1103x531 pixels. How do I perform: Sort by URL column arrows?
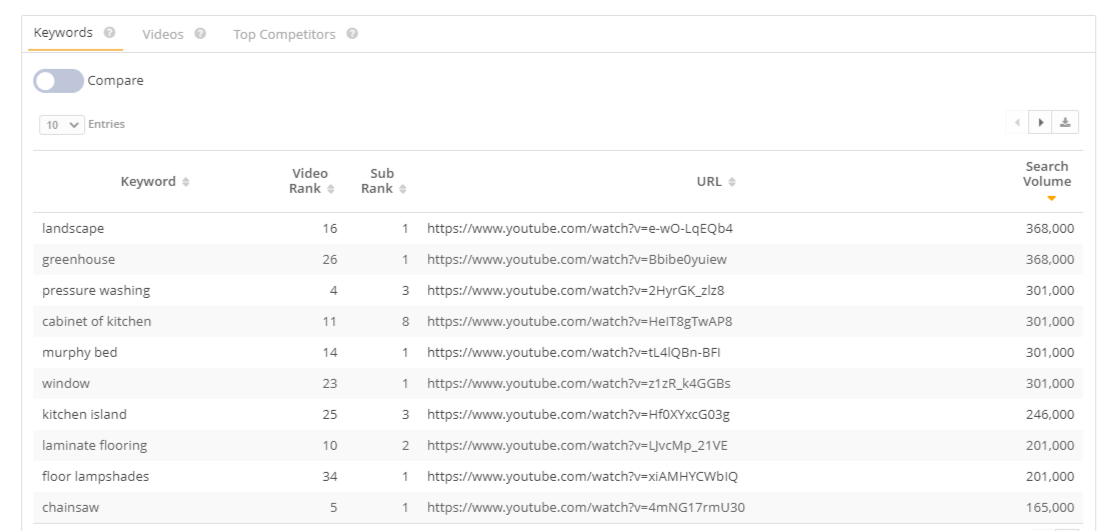coord(732,181)
